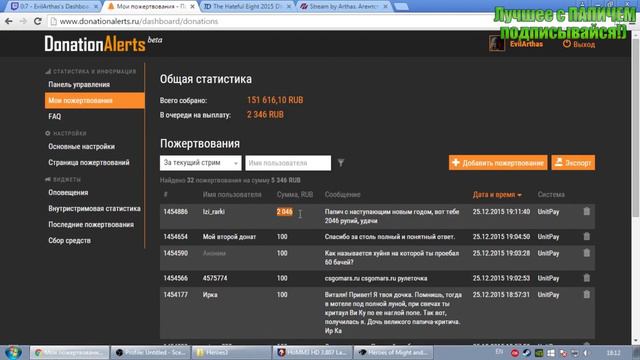Apply the donations filter funnel icon
This screenshot has height=360, width=640.
tap(341, 163)
